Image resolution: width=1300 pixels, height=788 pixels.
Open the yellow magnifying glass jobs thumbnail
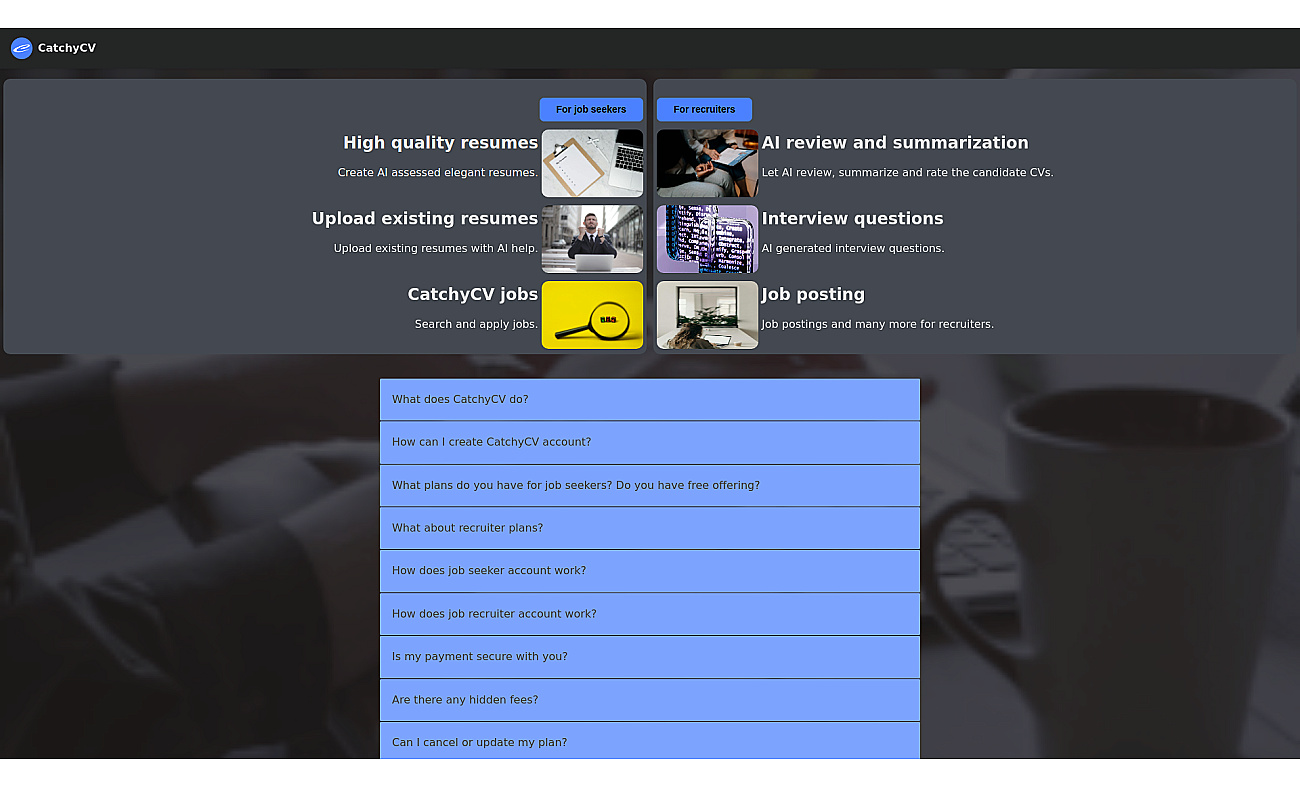(x=592, y=315)
